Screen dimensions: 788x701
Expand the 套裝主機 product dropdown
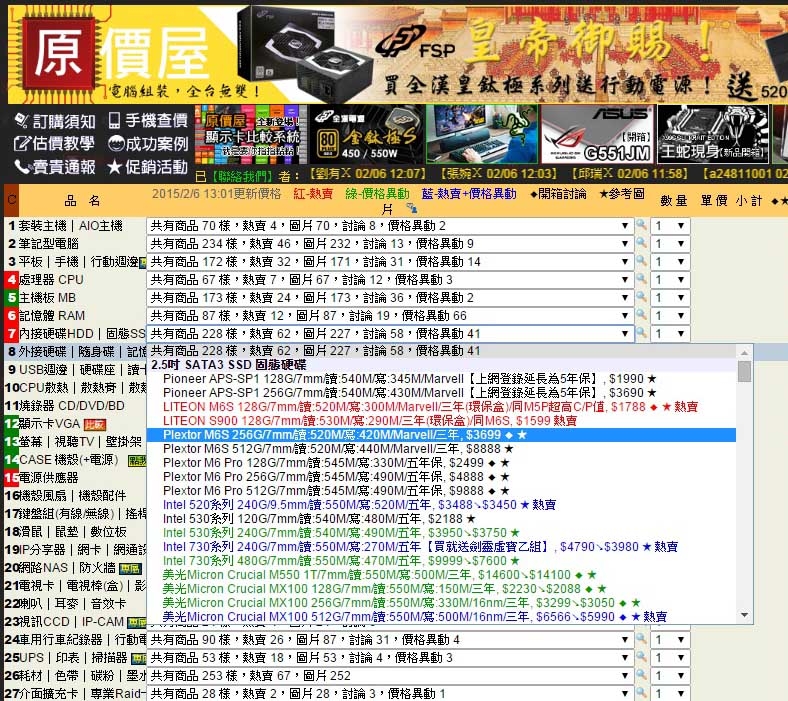click(390, 226)
